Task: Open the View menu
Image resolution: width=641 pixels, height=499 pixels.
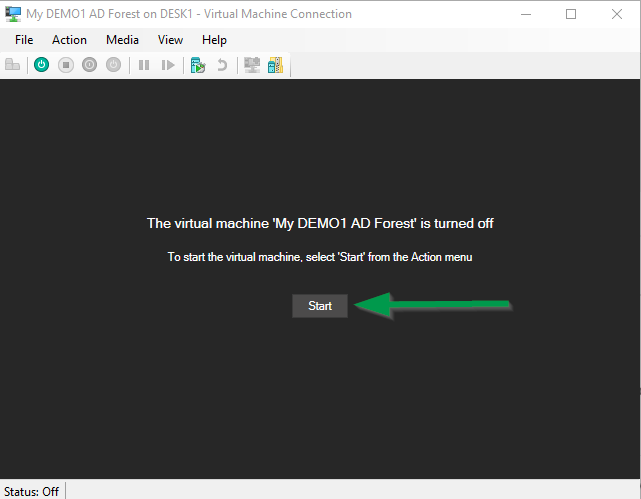Action: click(x=170, y=40)
